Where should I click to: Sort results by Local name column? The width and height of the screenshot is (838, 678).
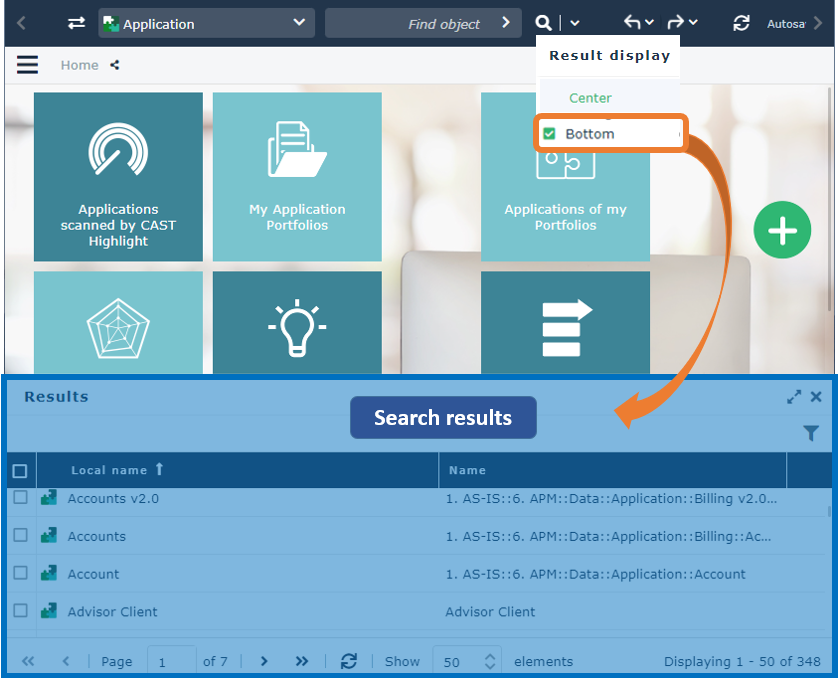coord(109,470)
